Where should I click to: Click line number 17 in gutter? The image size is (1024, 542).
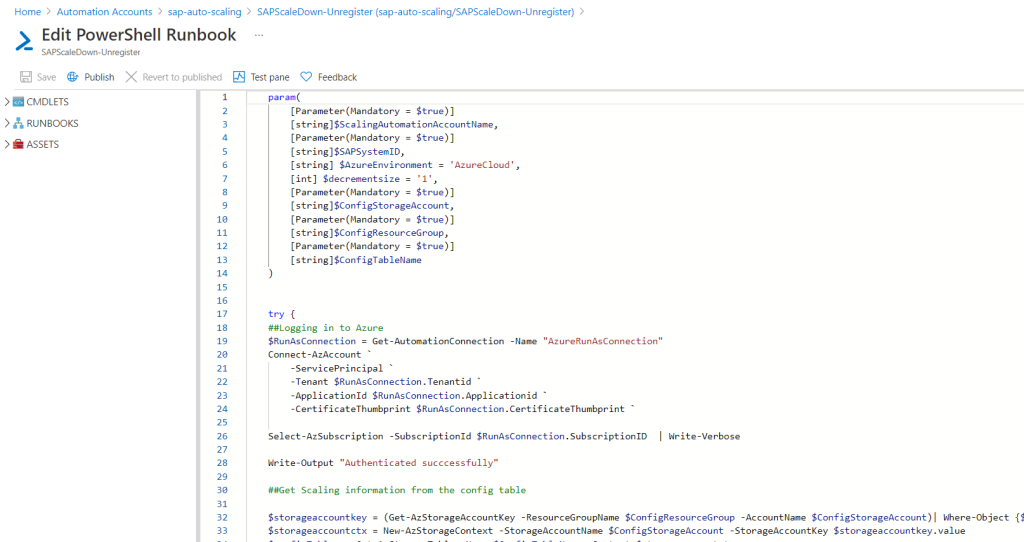(222, 314)
